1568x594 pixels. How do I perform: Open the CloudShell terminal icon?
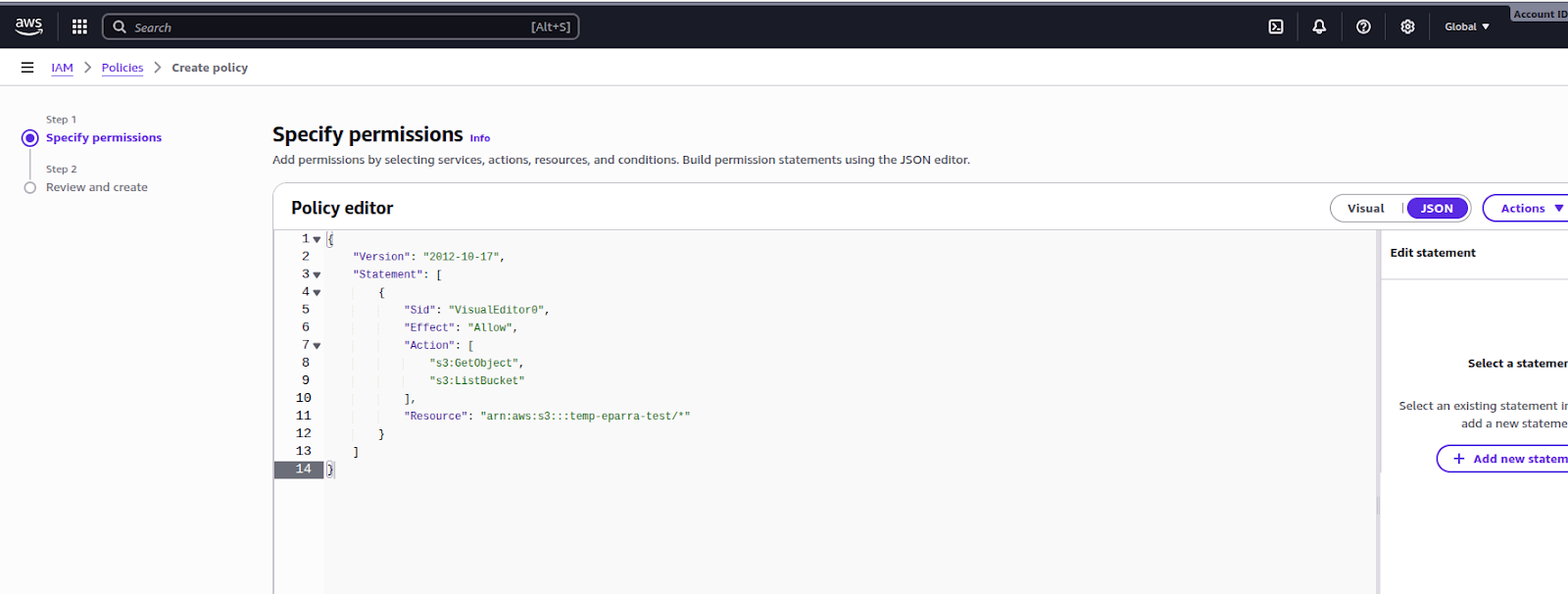tap(1276, 26)
